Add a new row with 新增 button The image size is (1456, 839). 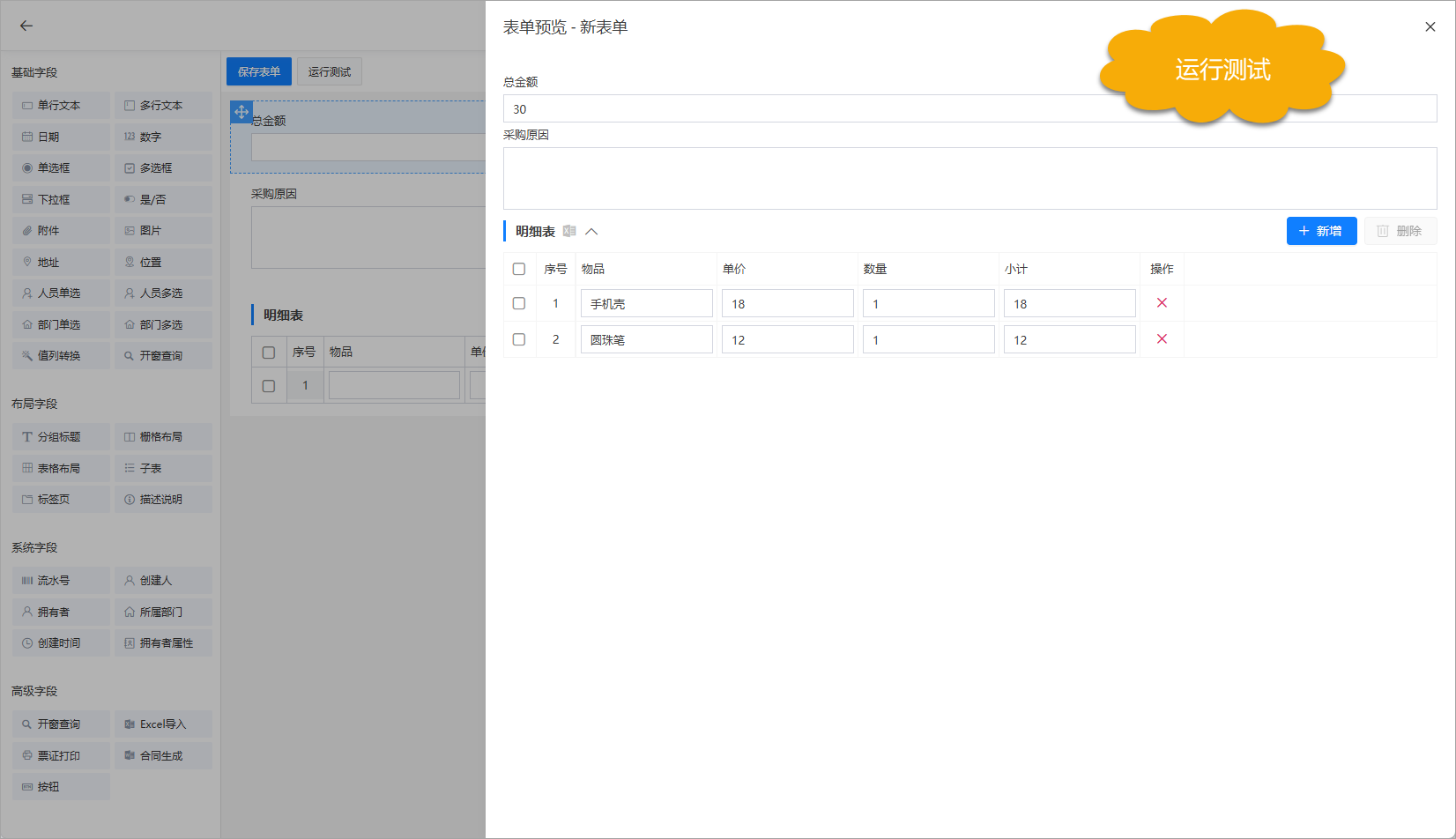[x=1320, y=231]
